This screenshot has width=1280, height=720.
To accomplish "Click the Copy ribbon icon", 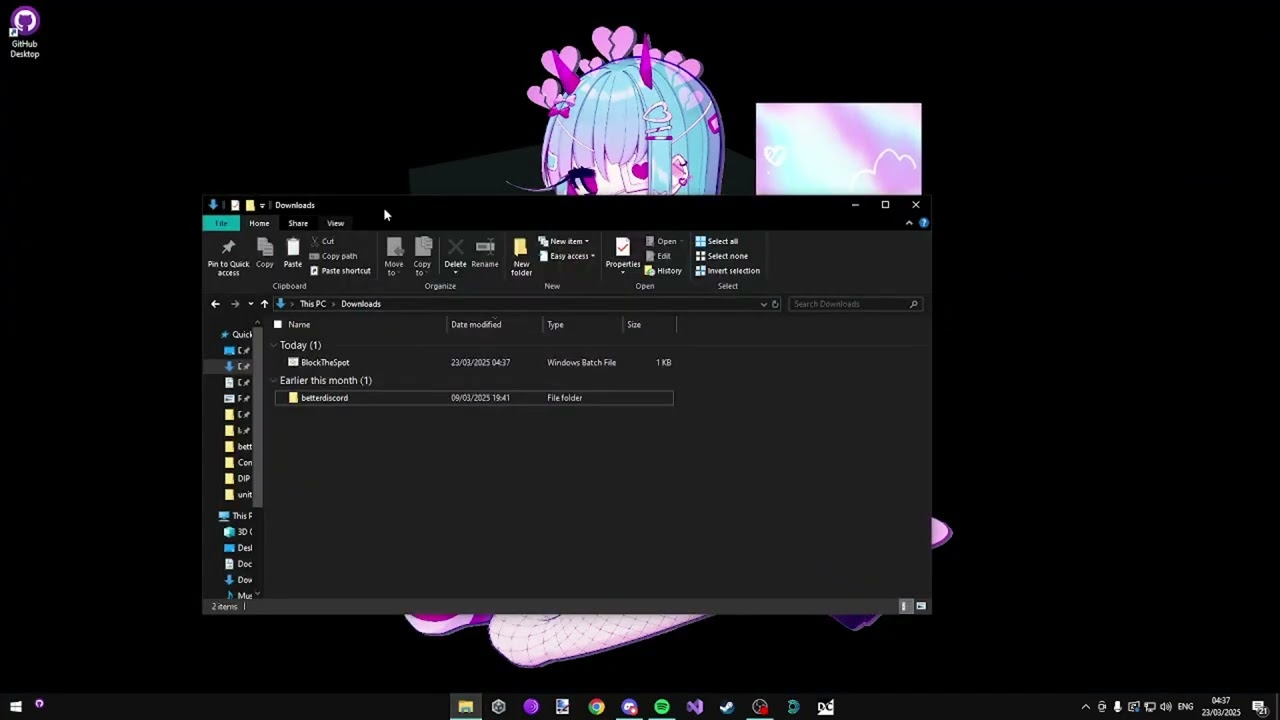I will pos(264,253).
